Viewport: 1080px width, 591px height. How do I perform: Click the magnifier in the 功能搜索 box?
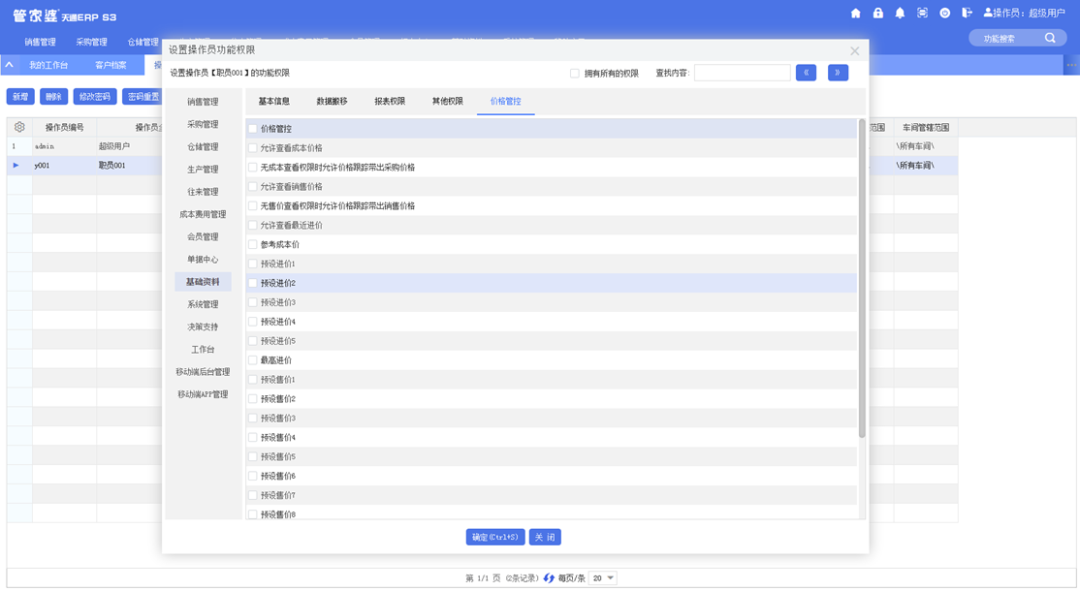click(1050, 38)
